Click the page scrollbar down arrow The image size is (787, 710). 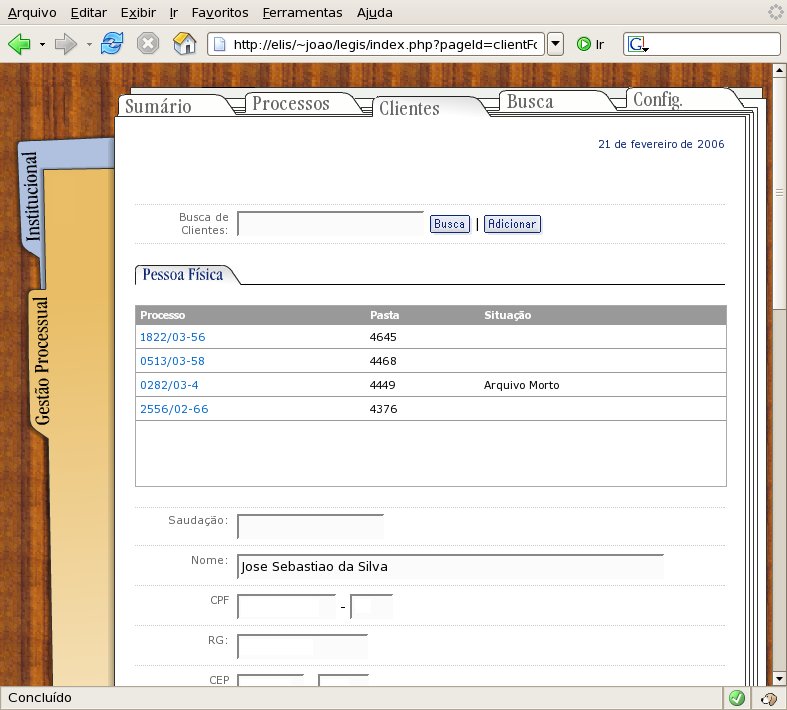[x=779, y=679]
